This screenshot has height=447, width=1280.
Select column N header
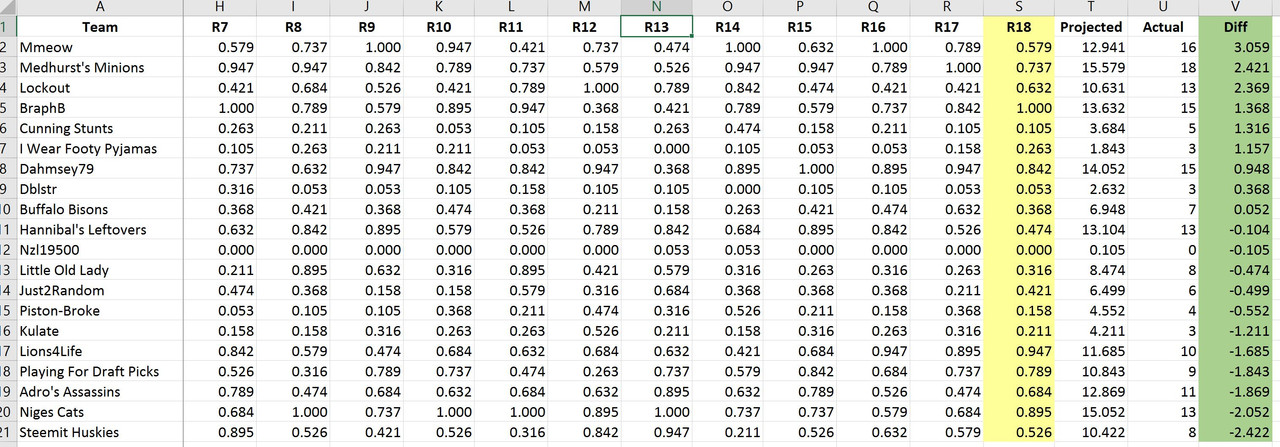tap(656, 7)
